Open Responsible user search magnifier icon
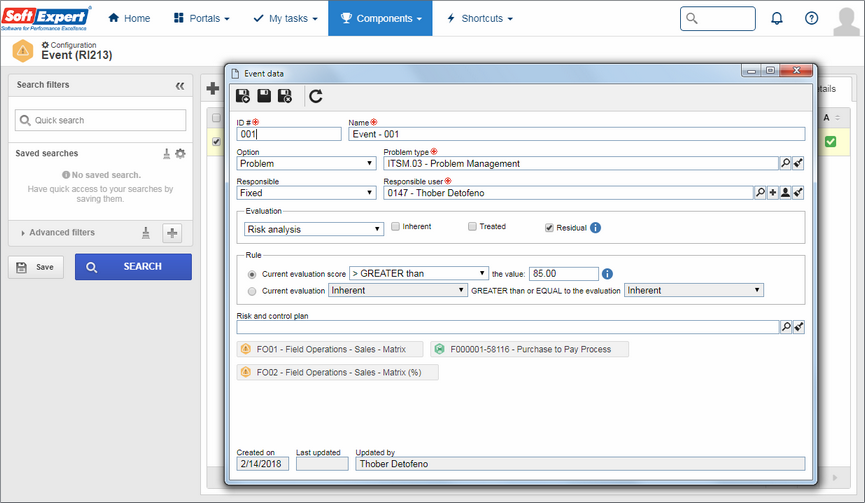Image resolution: width=865 pixels, height=503 pixels. tap(760, 192)
